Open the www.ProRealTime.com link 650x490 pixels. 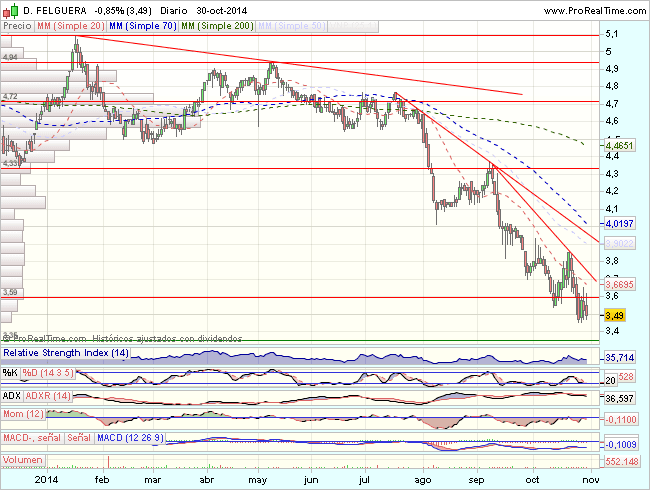pos(595,9)
